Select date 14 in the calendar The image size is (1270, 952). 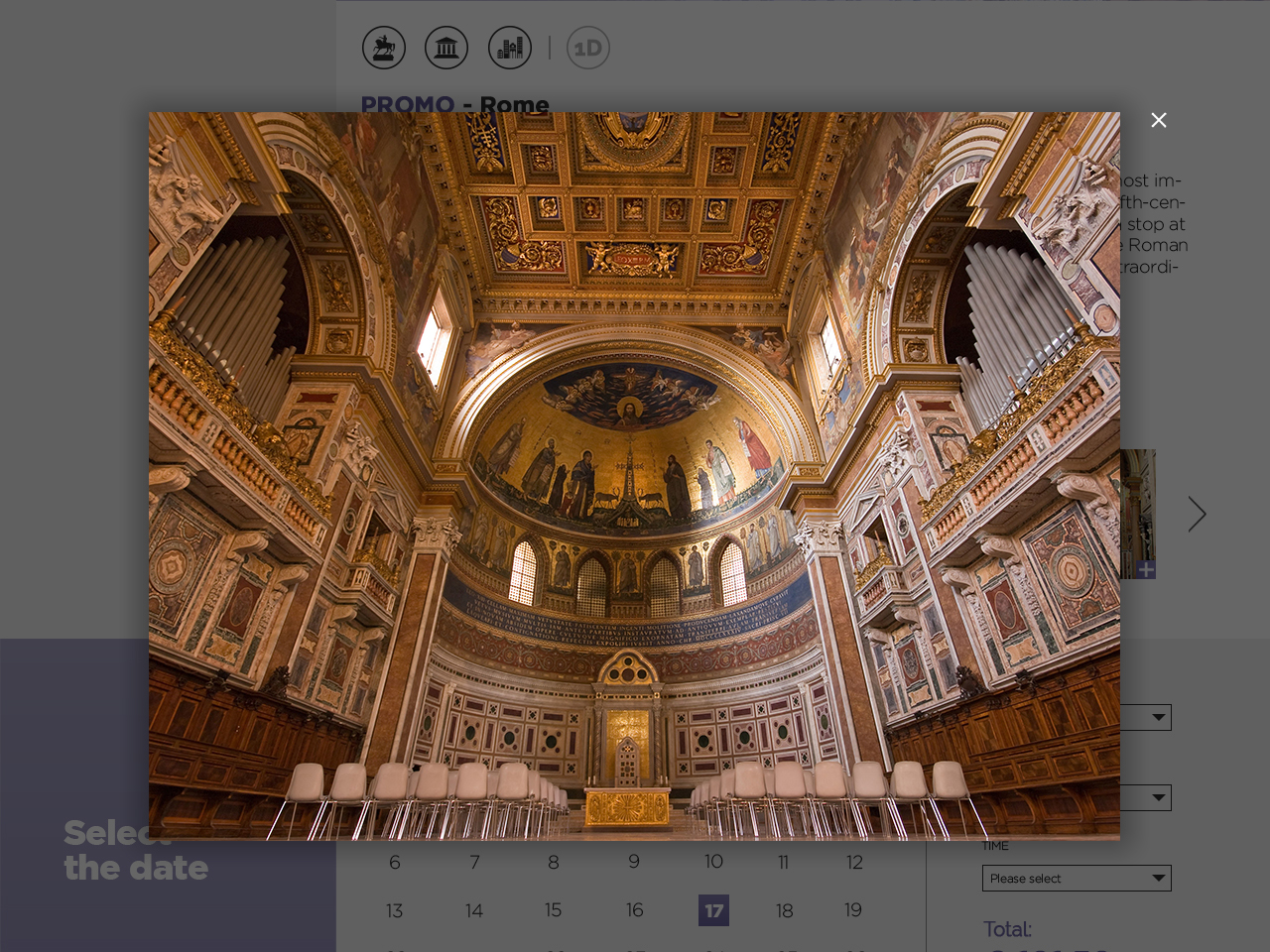(x=474, y=910)
